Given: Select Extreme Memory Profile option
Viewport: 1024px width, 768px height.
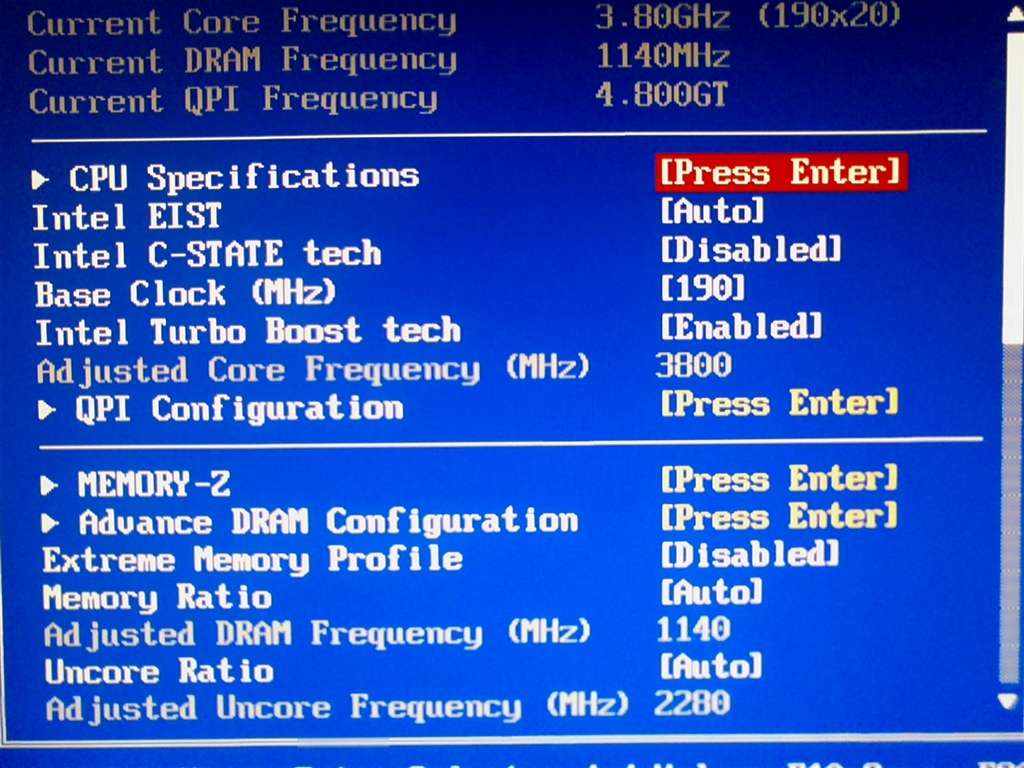Looking at the screenshot, I should click(x=253, y=560).
